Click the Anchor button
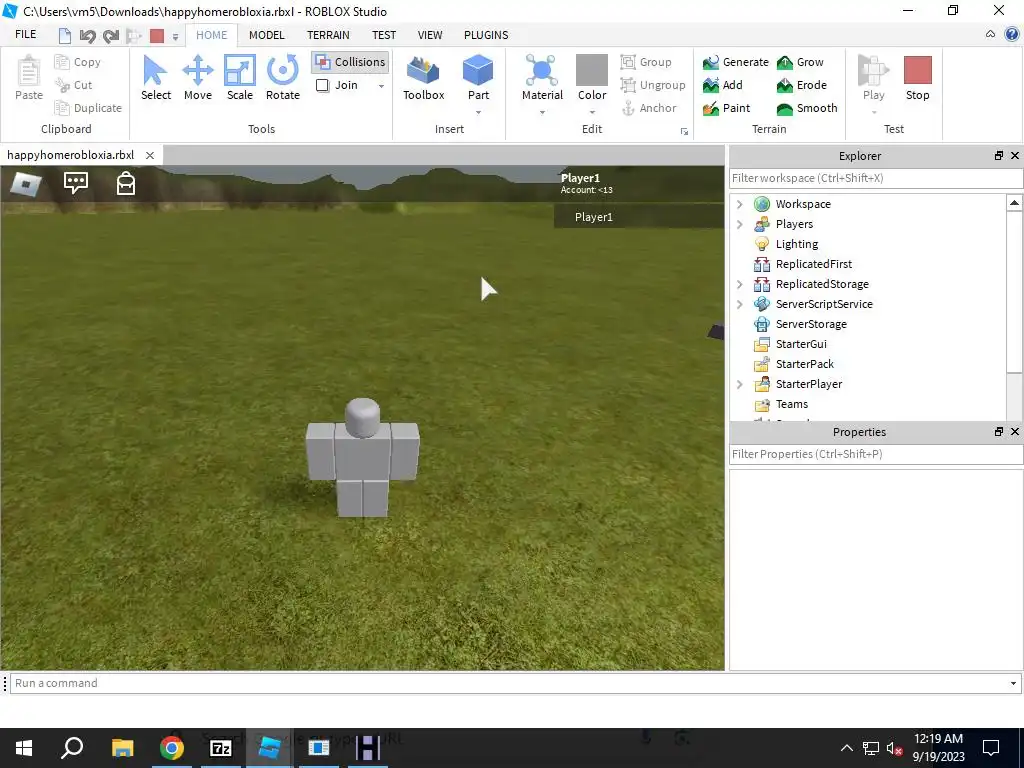This screenshot has height=768, width=1024. pos(648,108)
